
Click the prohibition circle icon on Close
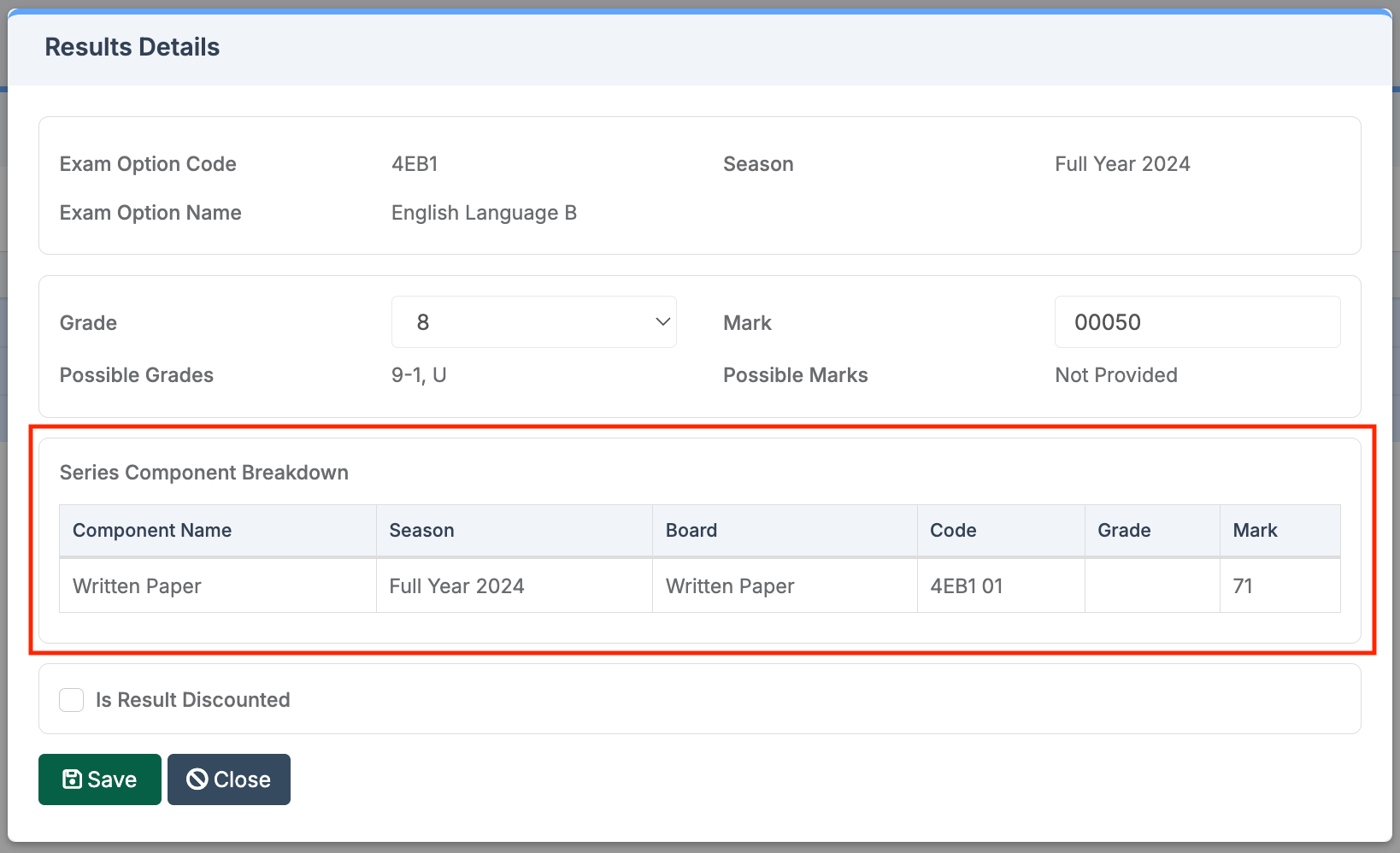pos(197,779)
